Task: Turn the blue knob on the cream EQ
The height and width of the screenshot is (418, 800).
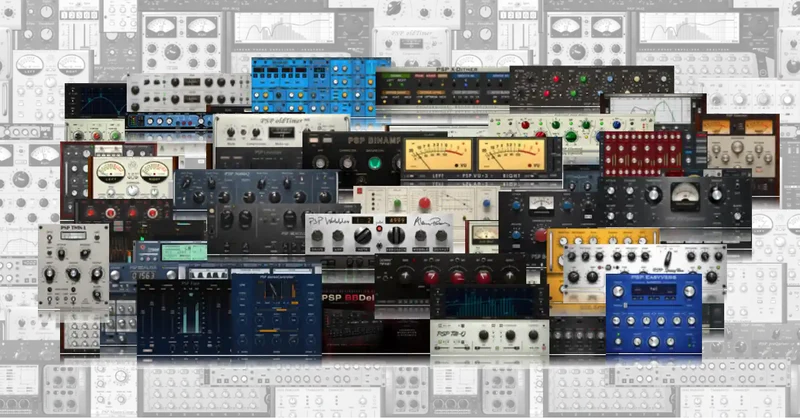Action: [616, 126]
